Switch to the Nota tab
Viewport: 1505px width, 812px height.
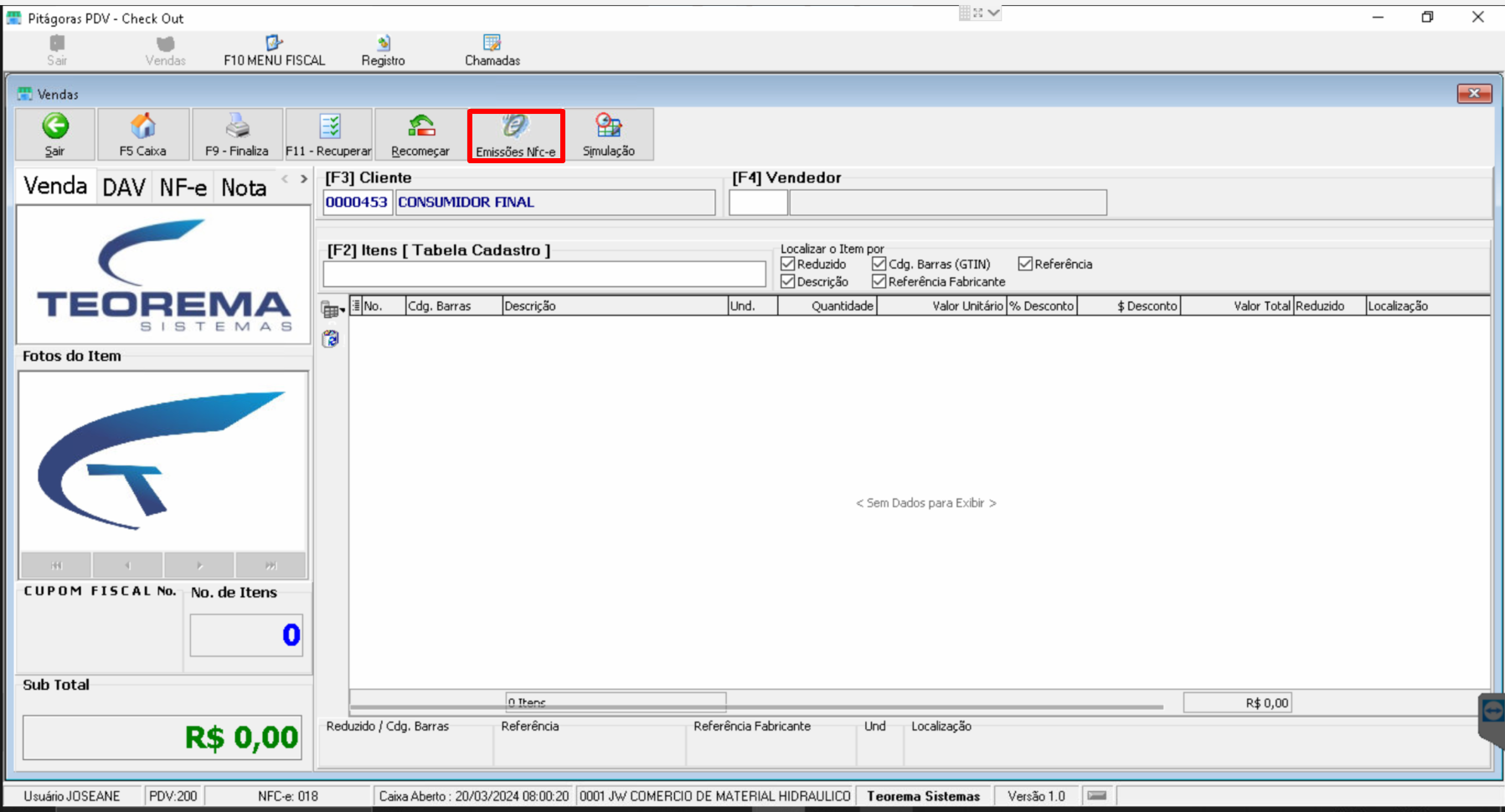pyautogui.click(x=244, y=188)
